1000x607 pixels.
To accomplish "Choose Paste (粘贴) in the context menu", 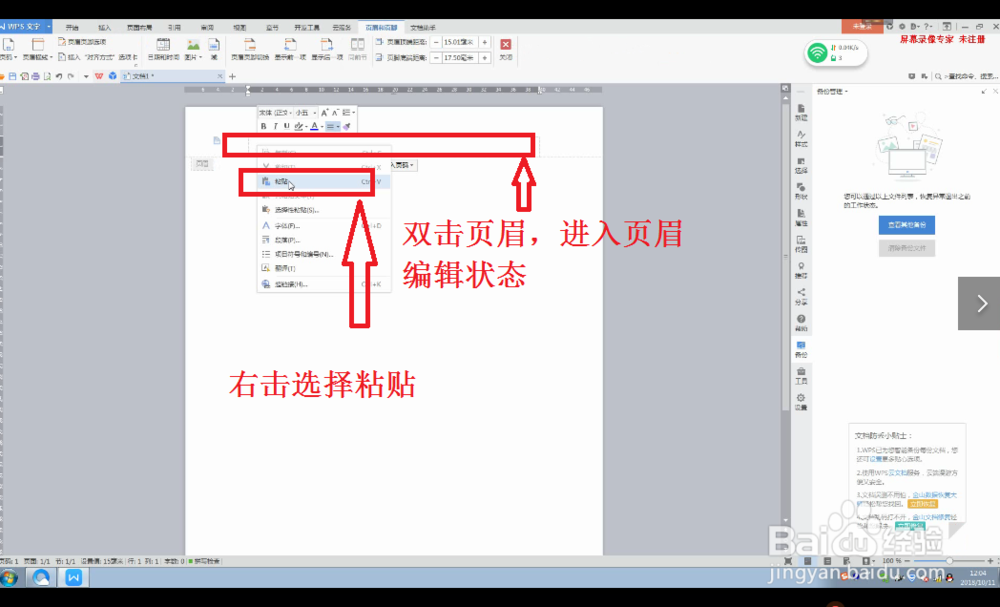I will pyautogui.click(x=323, y=182).
